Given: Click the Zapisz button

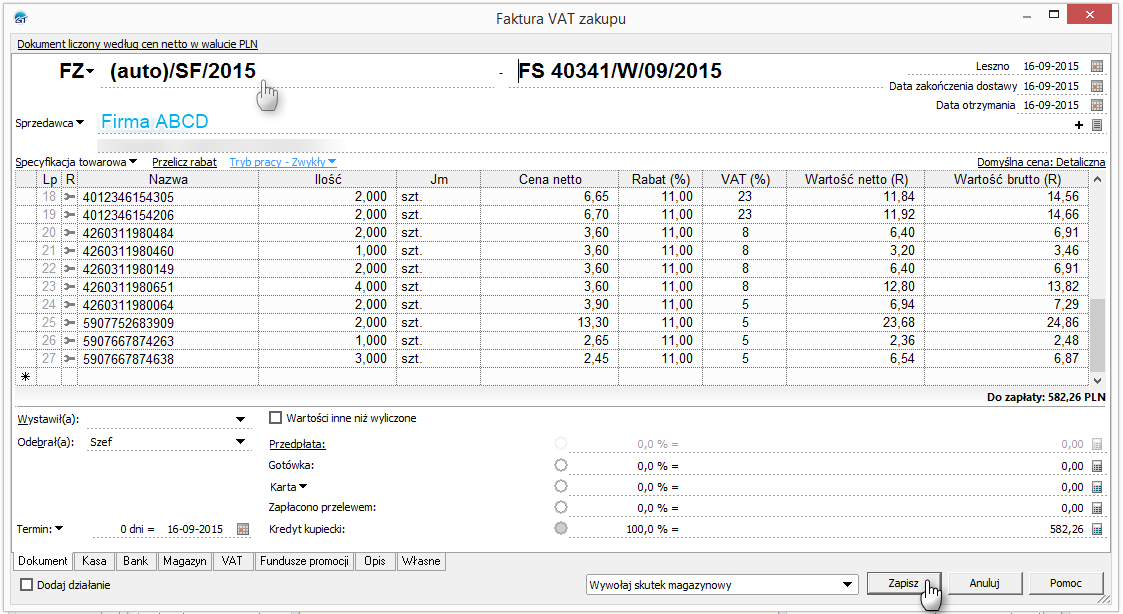Looking at the screenshot, I should coord(903,583).
